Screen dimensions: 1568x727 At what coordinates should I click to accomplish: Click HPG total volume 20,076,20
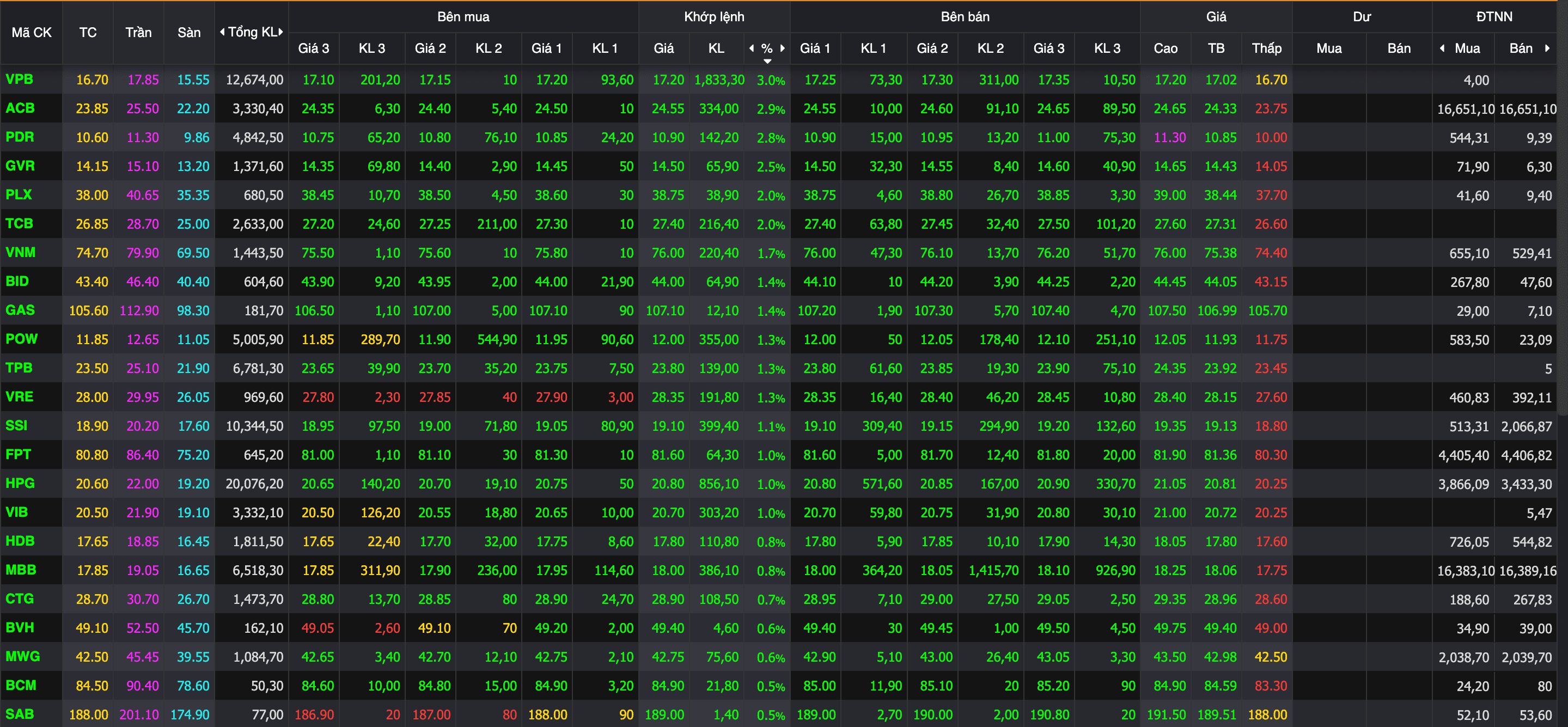(254, 484)
